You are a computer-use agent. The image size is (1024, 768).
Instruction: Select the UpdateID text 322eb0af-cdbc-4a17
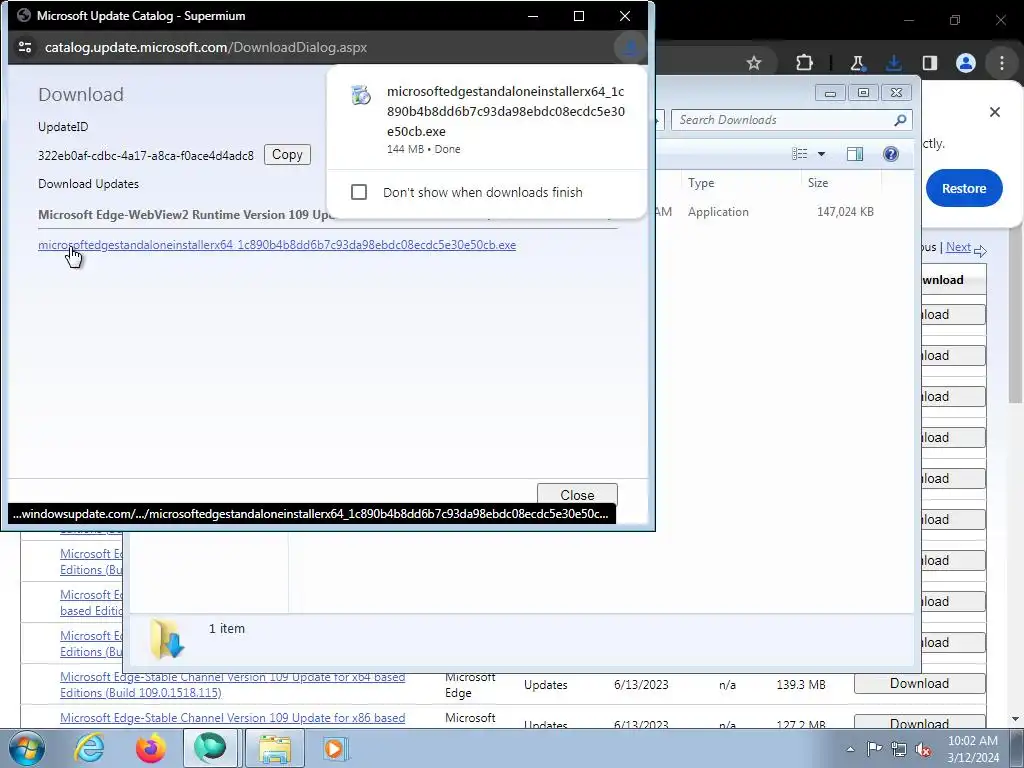coord(146,155)
